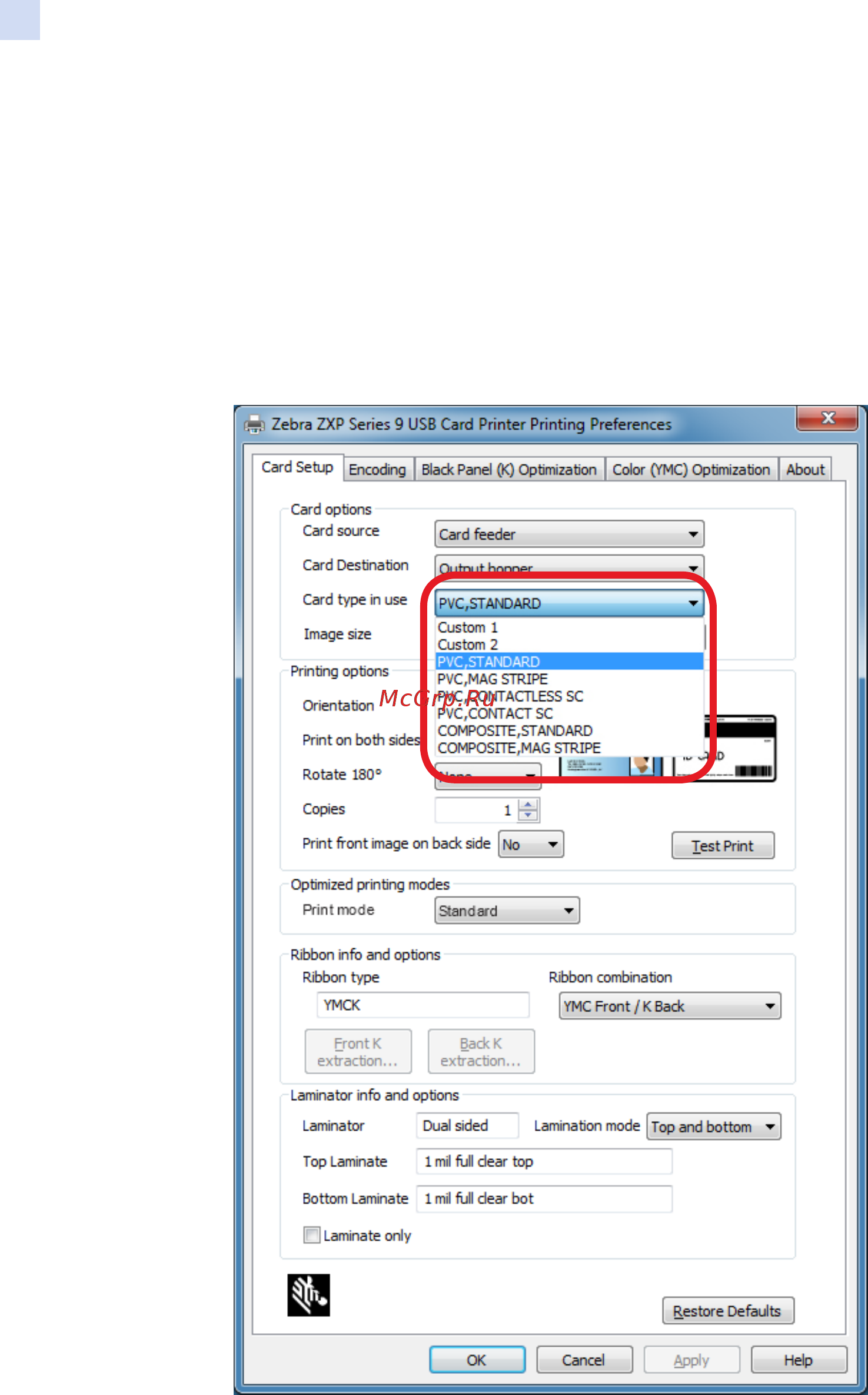Image resolution: width=868 pixels, height=1395 pixels.
Task: Enable the Laminate only checkbox
Action: pos(311,1234)
